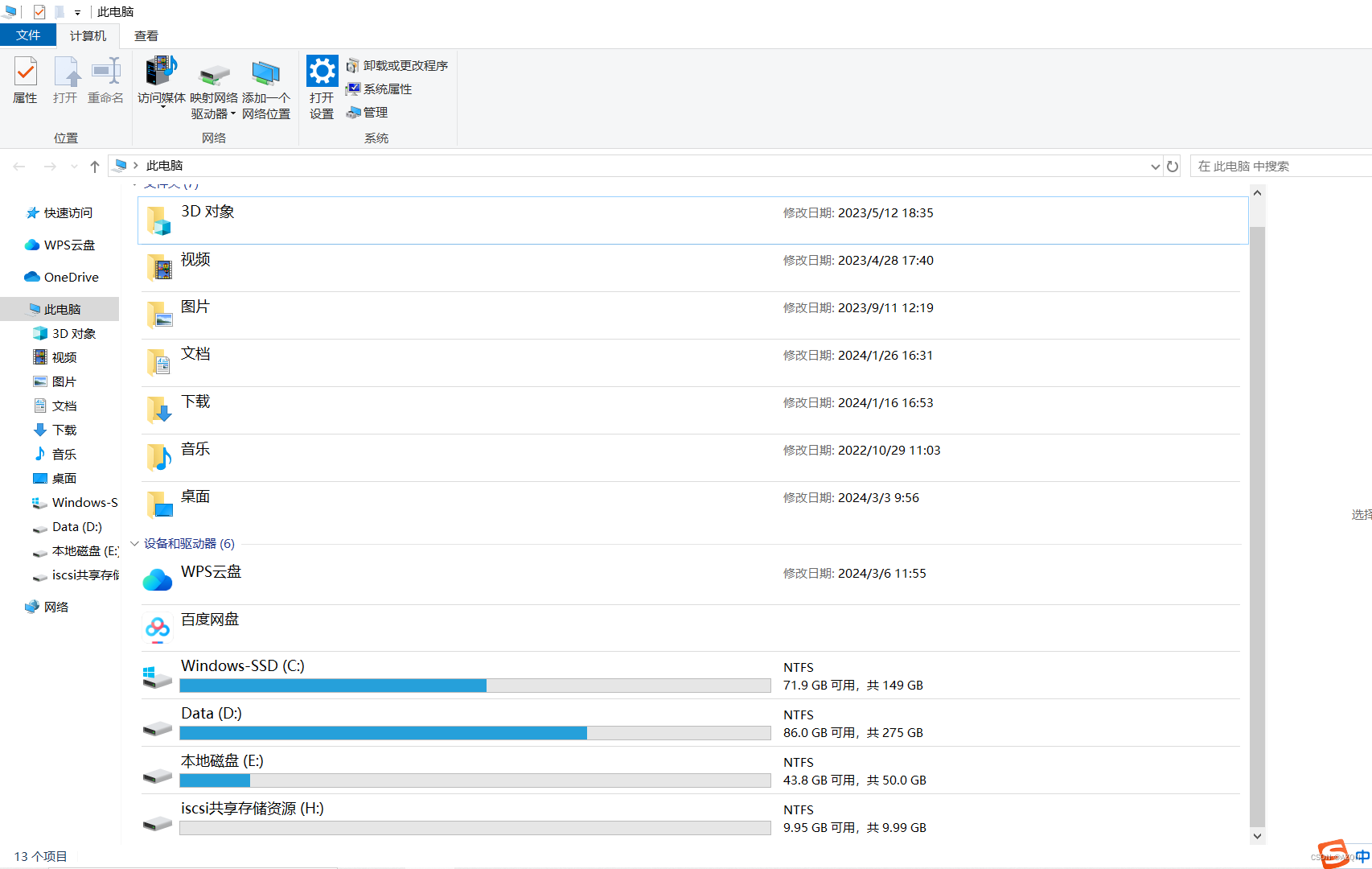Select Data (D:) in the navigation pane

pyautogui.click(x=68, y=526)
